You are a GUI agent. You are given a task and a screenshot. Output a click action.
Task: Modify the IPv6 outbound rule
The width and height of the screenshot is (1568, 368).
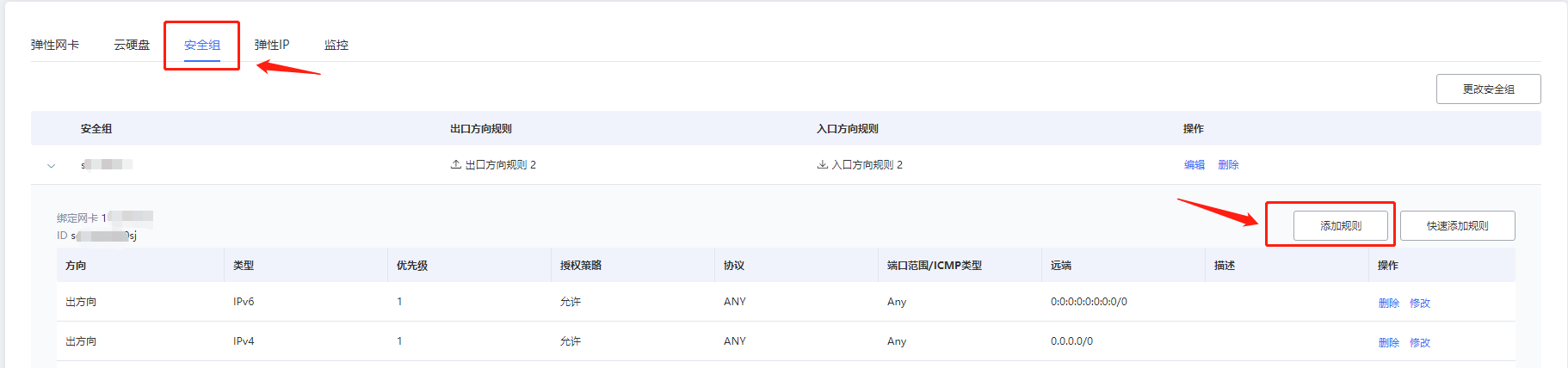[x=1420, y=303]
